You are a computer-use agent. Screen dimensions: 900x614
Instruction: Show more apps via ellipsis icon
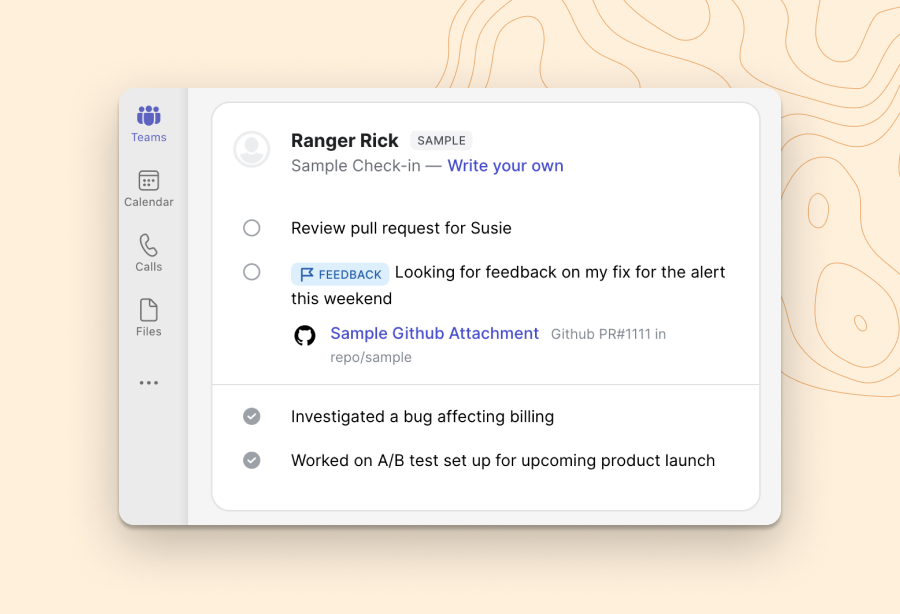149,383
